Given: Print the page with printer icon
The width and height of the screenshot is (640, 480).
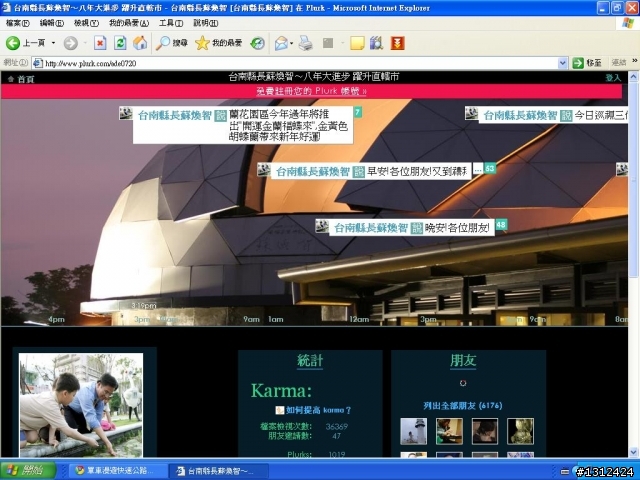Looking at the screenshot, I should click(305, 43).
